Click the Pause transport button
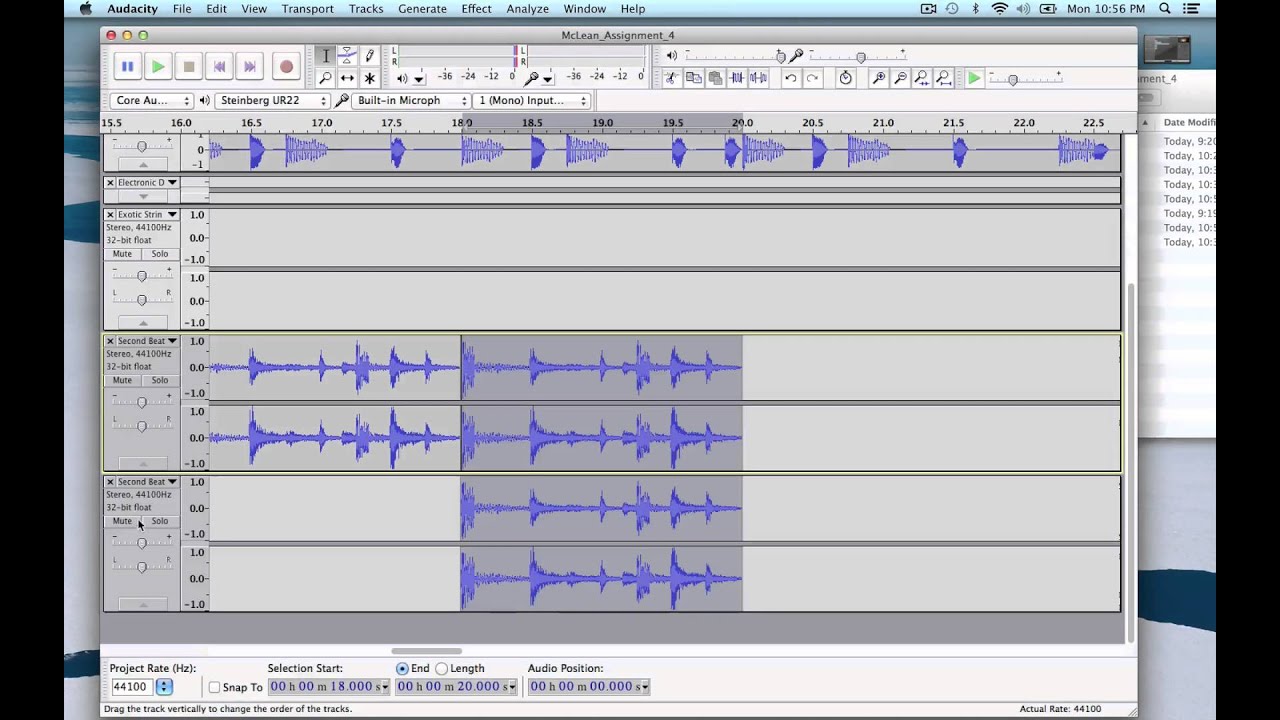 (x=127, y=67)
